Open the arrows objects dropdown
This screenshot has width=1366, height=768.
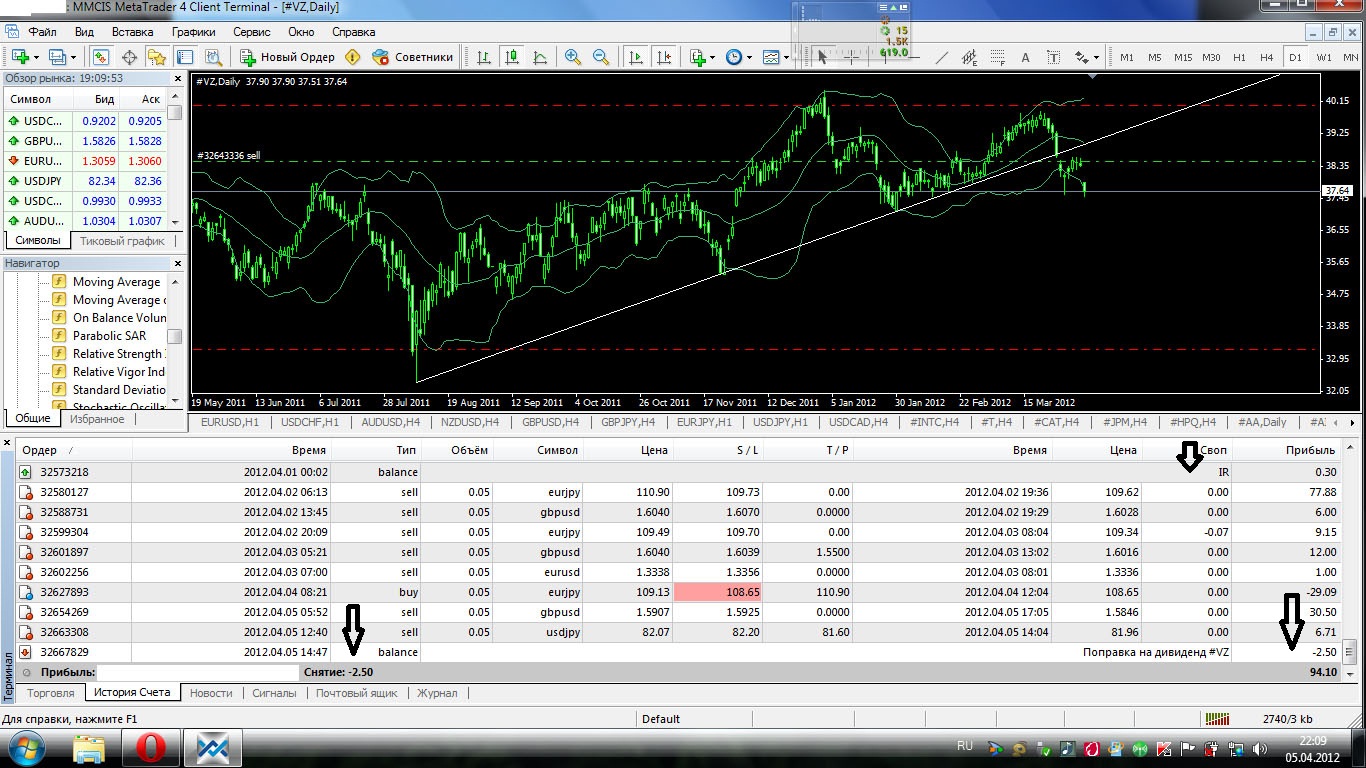click(x=1097, y=57)
